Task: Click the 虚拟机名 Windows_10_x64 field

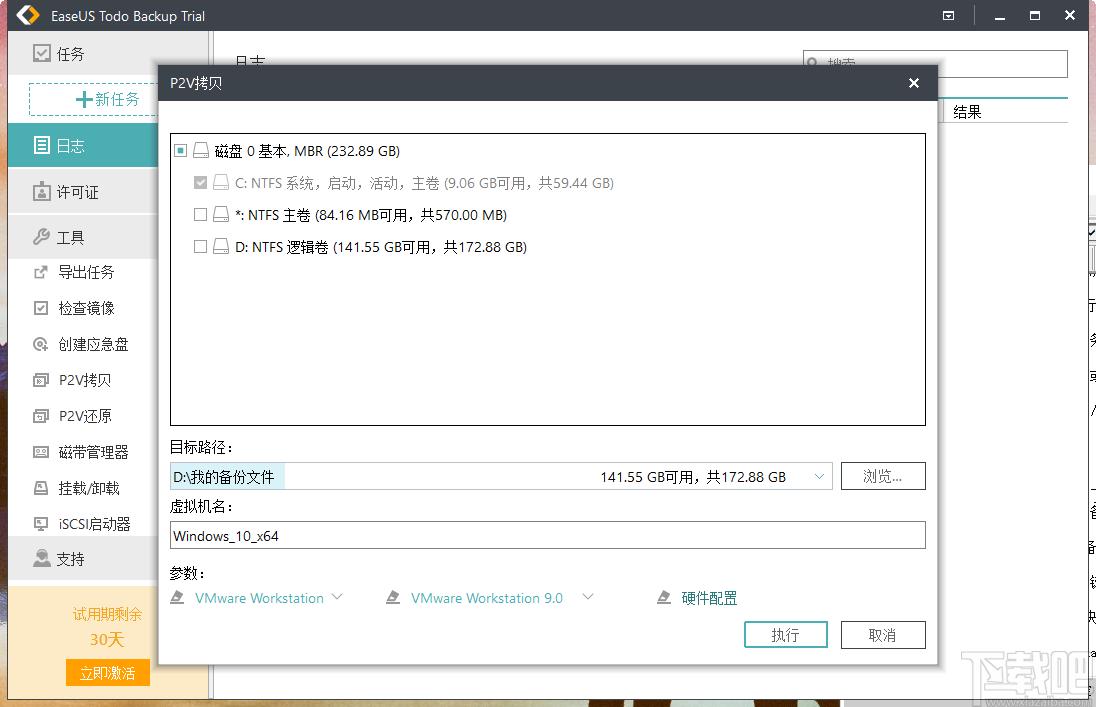Action: [548, 536]
